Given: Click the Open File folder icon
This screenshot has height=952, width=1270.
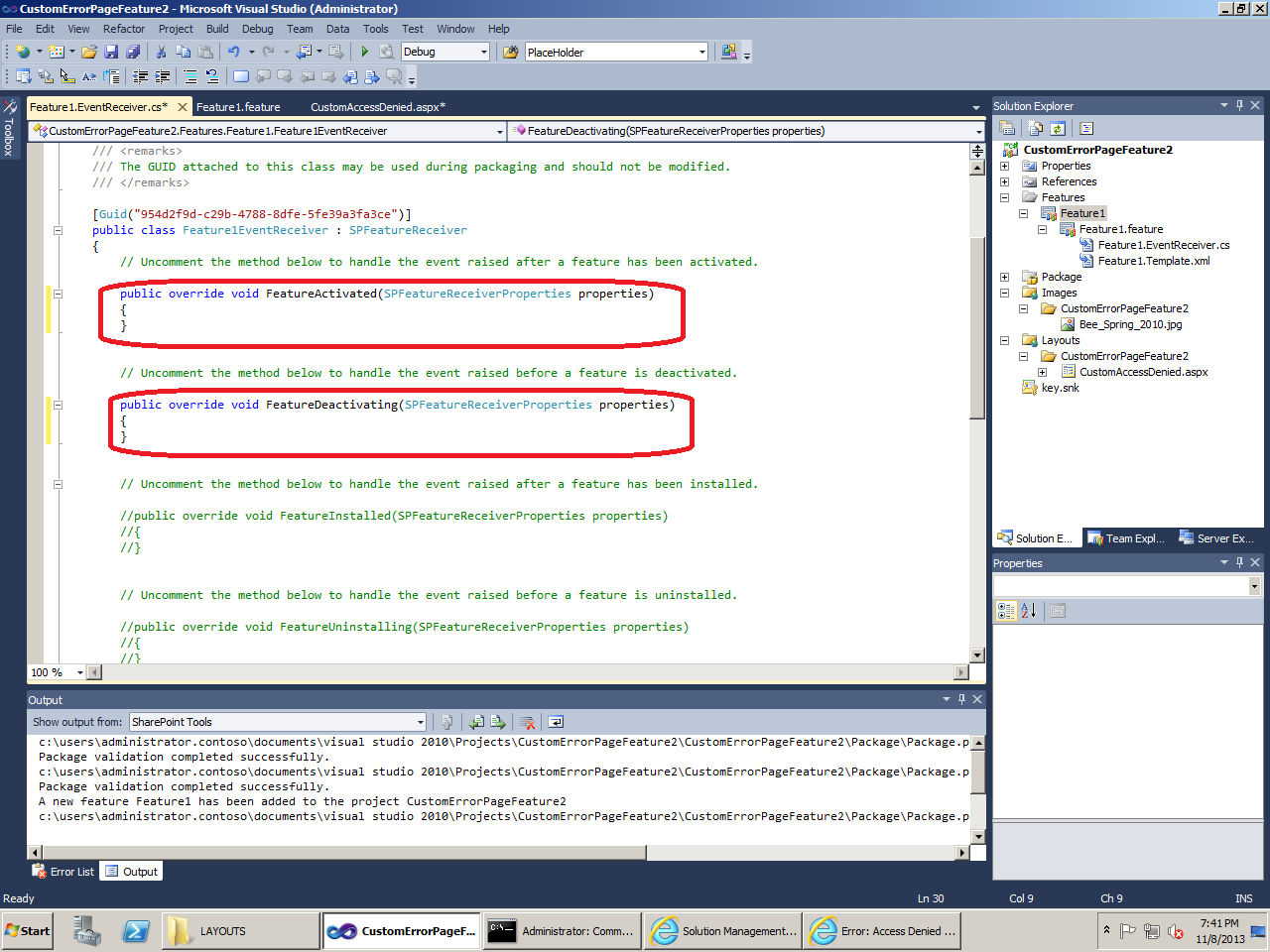Looking at the screenshot, I should pos(89,52).
